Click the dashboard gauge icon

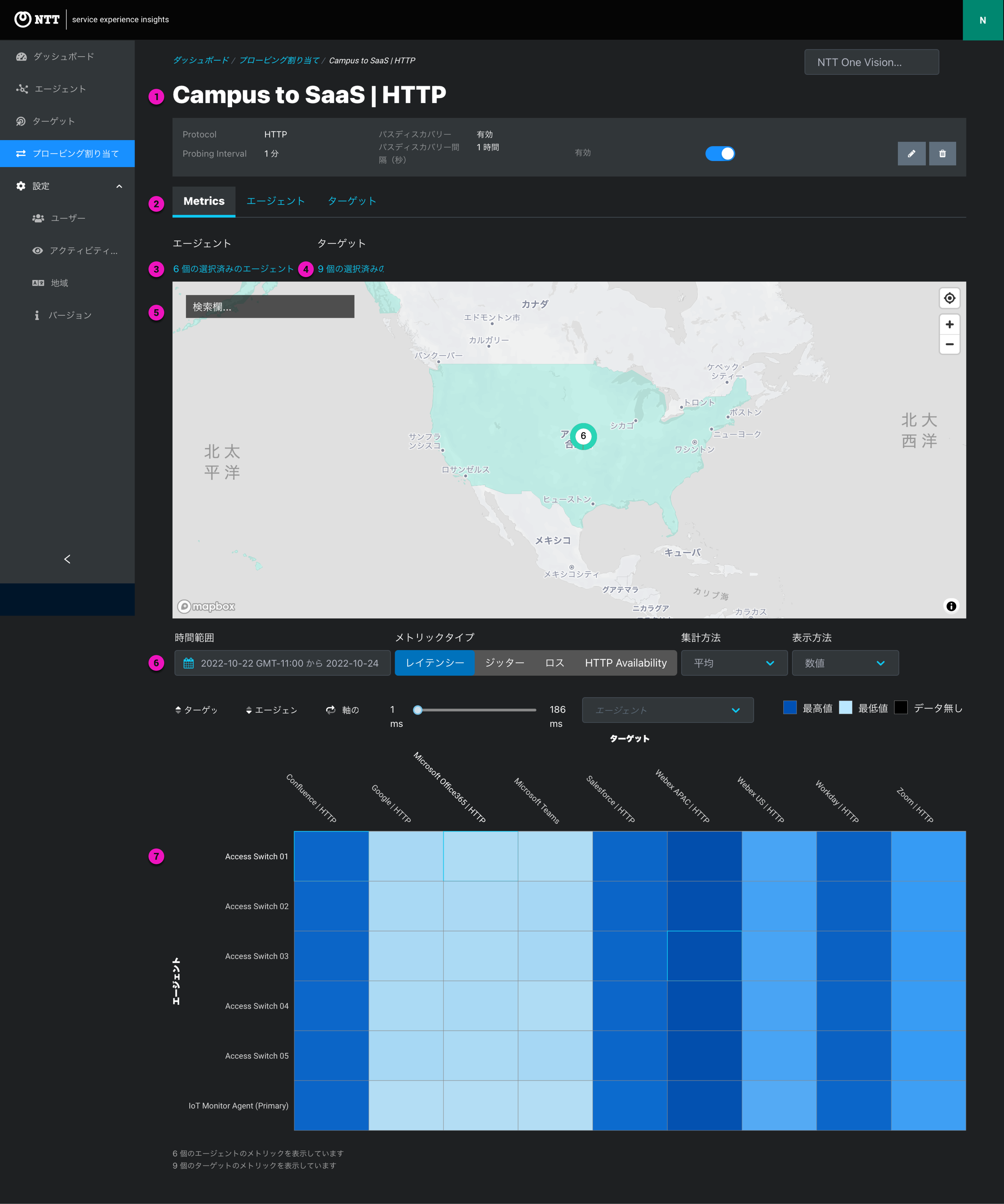[x=21, y=56]
